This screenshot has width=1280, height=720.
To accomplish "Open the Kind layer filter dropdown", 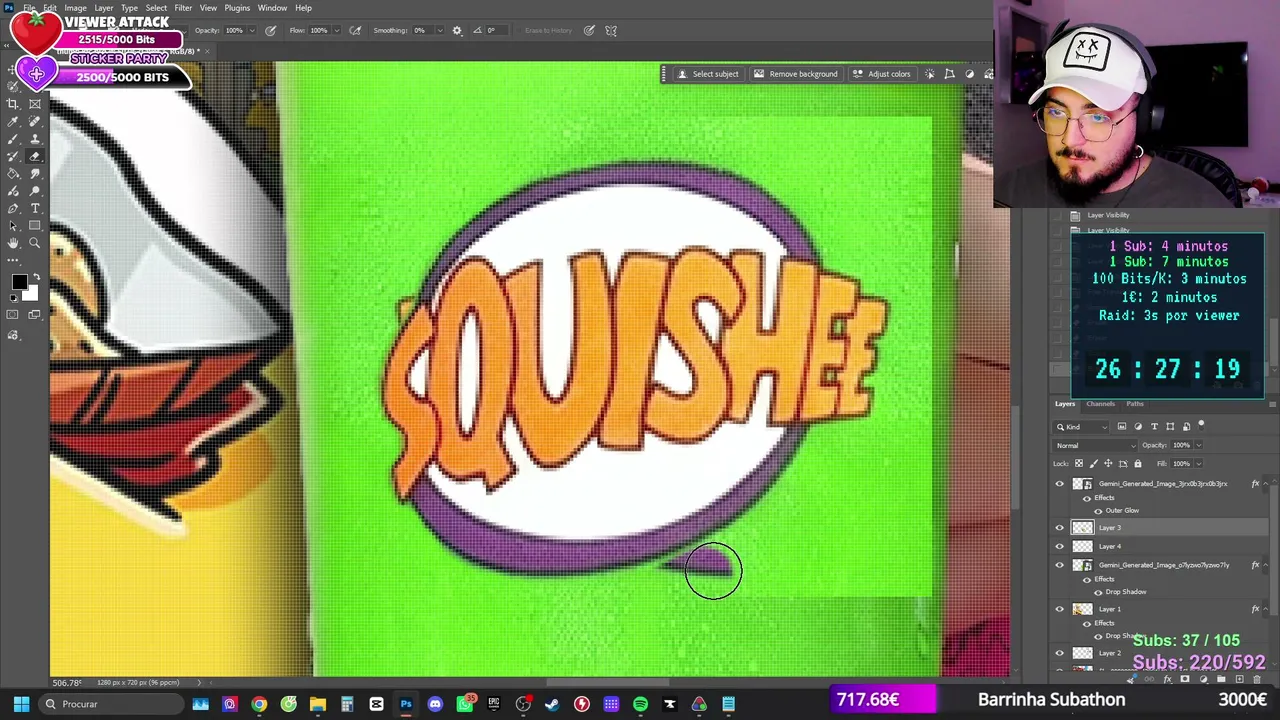I will pyautogui.click(x=1081, y=427).
